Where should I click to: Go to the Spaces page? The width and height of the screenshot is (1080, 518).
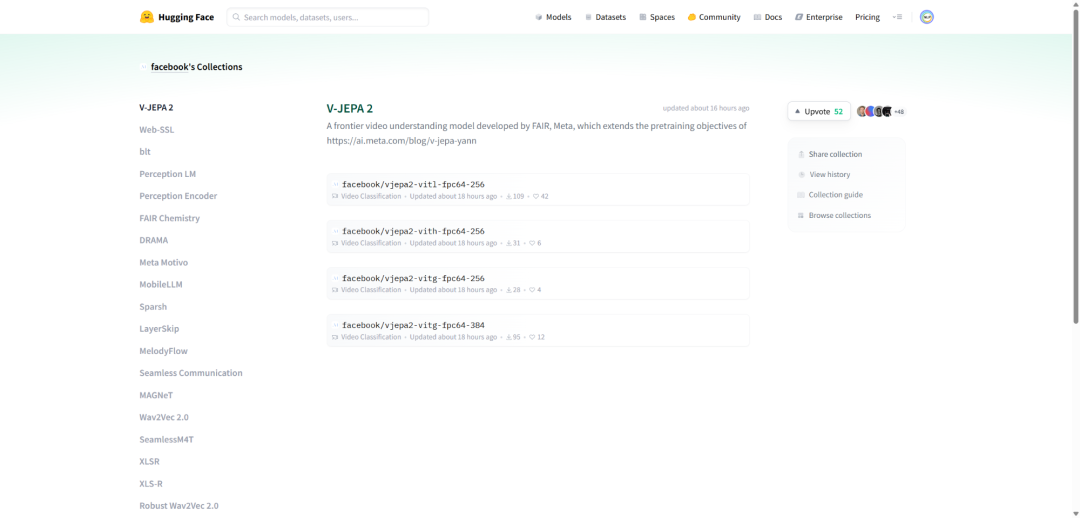tap(657, 17)
